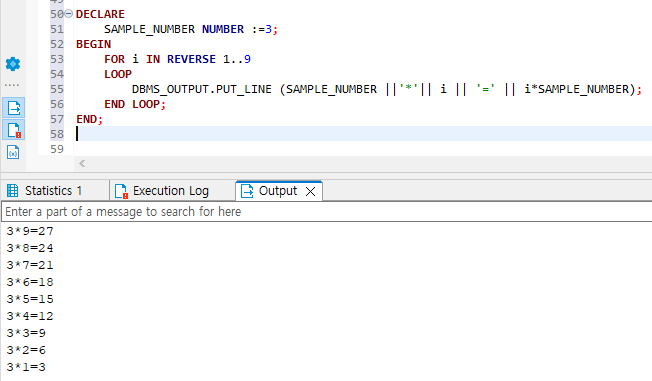
Task: Click line number 58 in gutter
Action: pos(57,134)
